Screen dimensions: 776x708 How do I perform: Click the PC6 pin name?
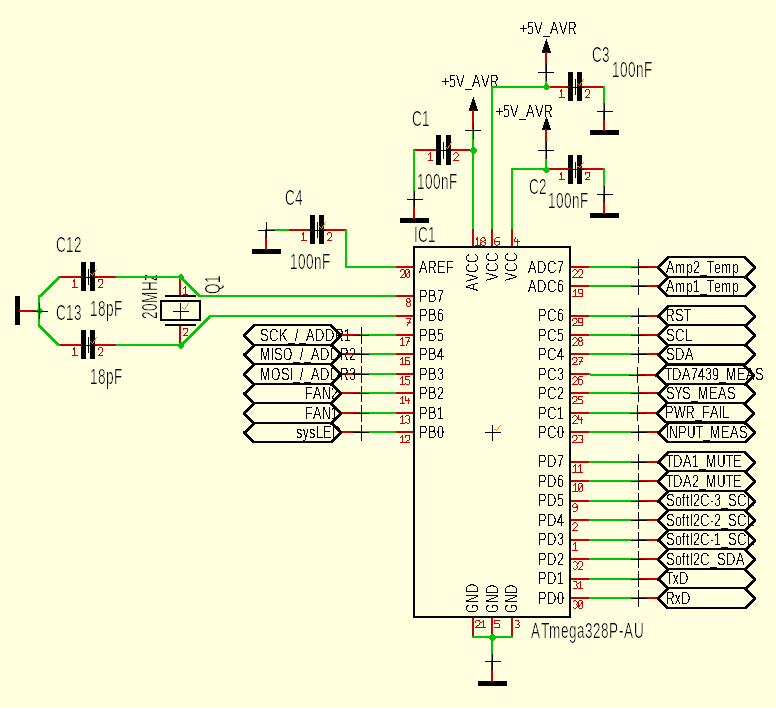(551, 316)
